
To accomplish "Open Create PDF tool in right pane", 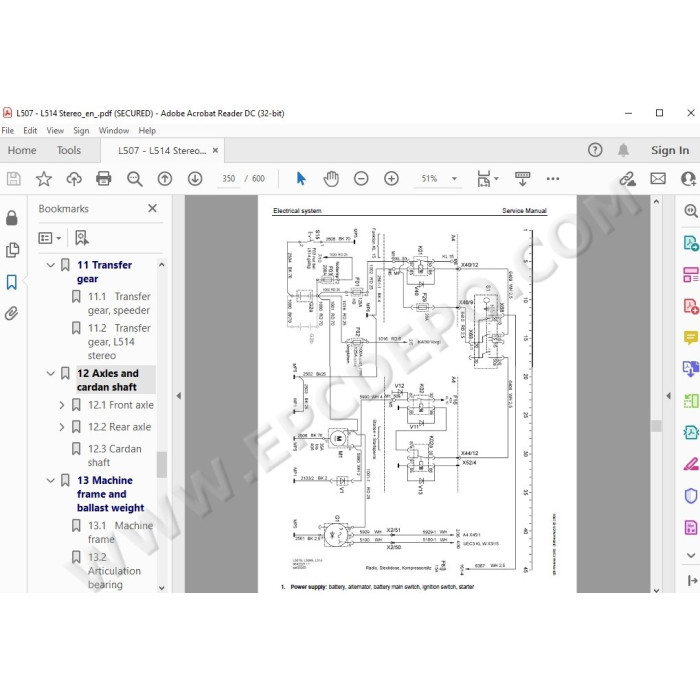I will (691, 306).
